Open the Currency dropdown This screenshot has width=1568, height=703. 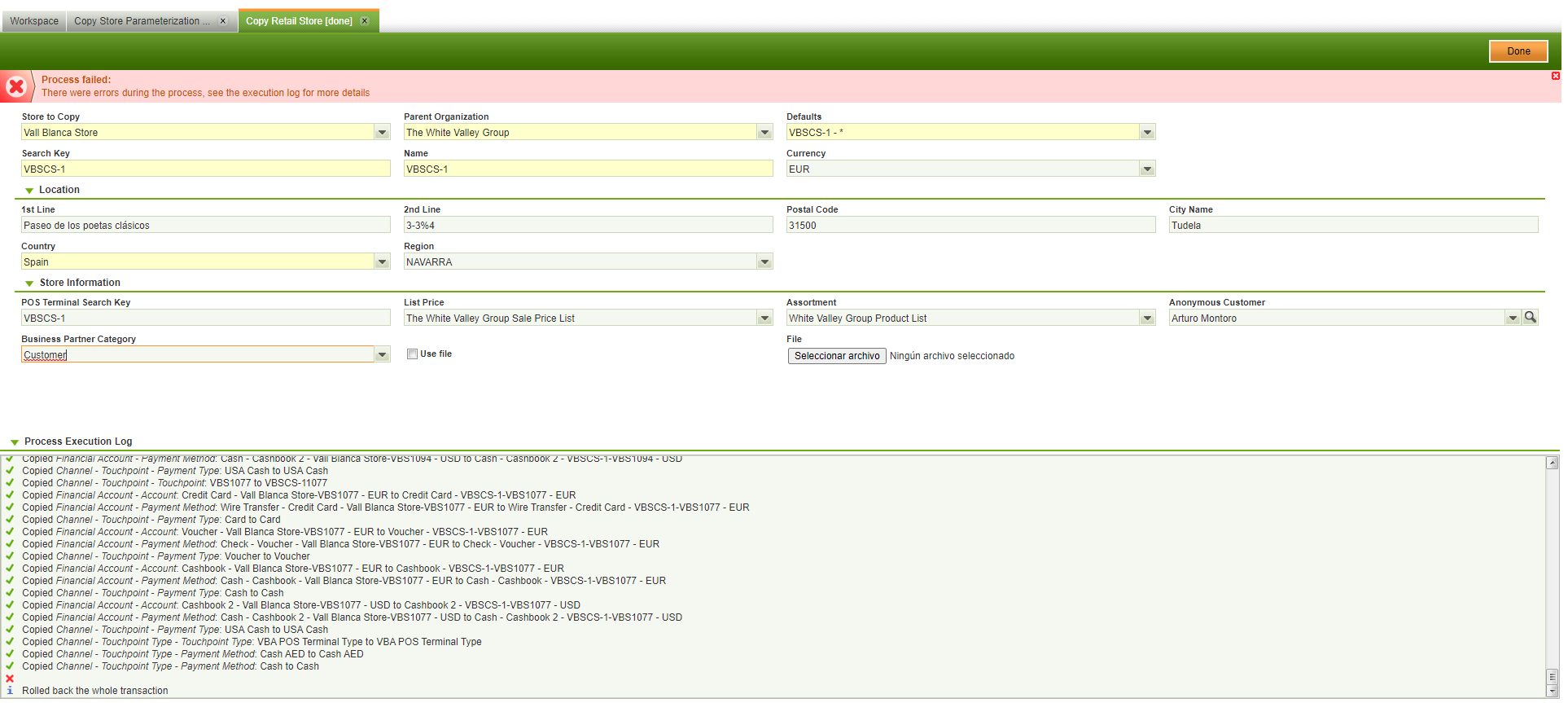(x=1147, y=169)
